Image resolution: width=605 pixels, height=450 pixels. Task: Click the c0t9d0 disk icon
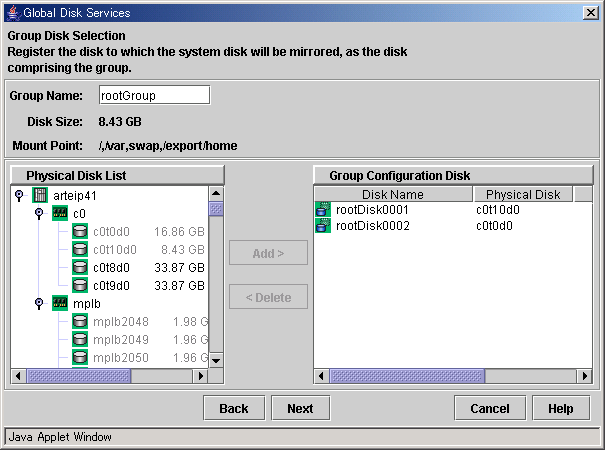click(x=80, y=286)
